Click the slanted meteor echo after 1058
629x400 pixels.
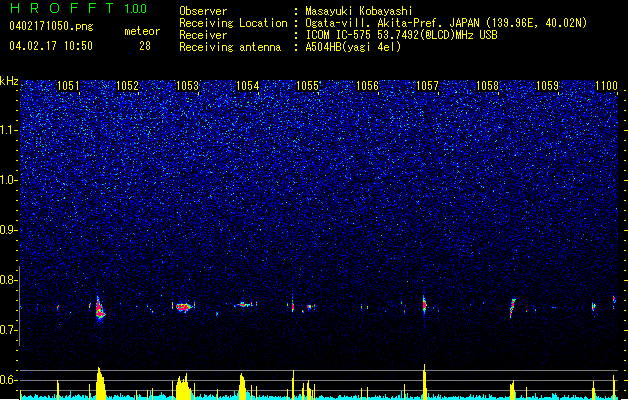512,307
